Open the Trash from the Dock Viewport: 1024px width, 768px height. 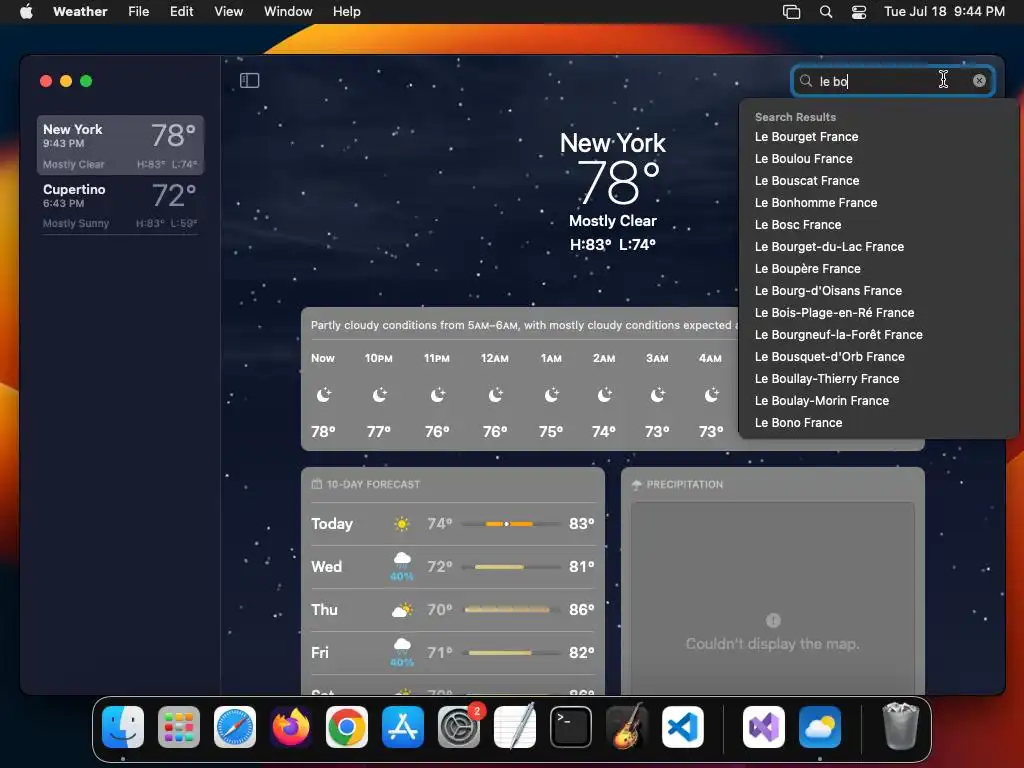901,726
